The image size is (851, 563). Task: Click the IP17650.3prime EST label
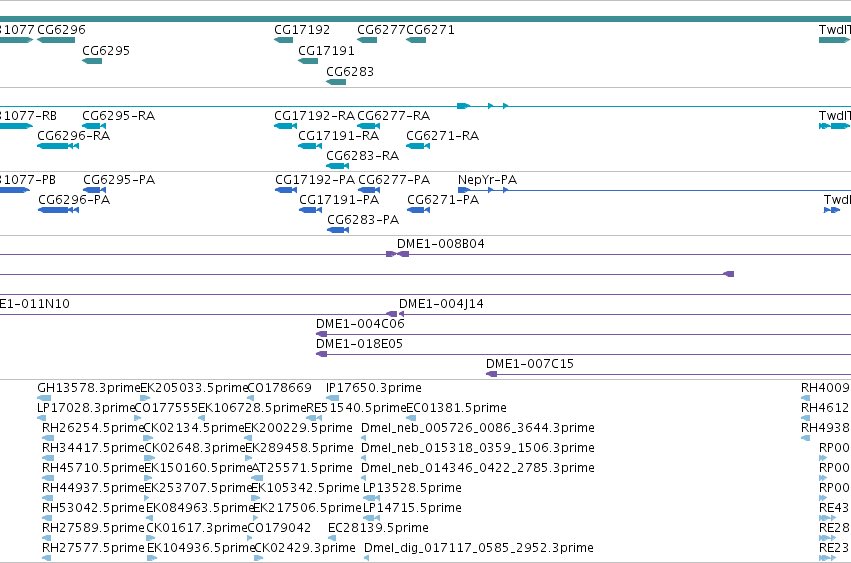pyautogui.click(x=373, y=388)
